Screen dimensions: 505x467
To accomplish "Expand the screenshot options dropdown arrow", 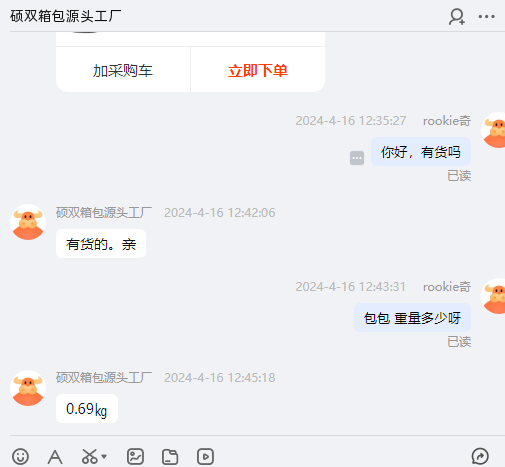I will click(104, 456).
